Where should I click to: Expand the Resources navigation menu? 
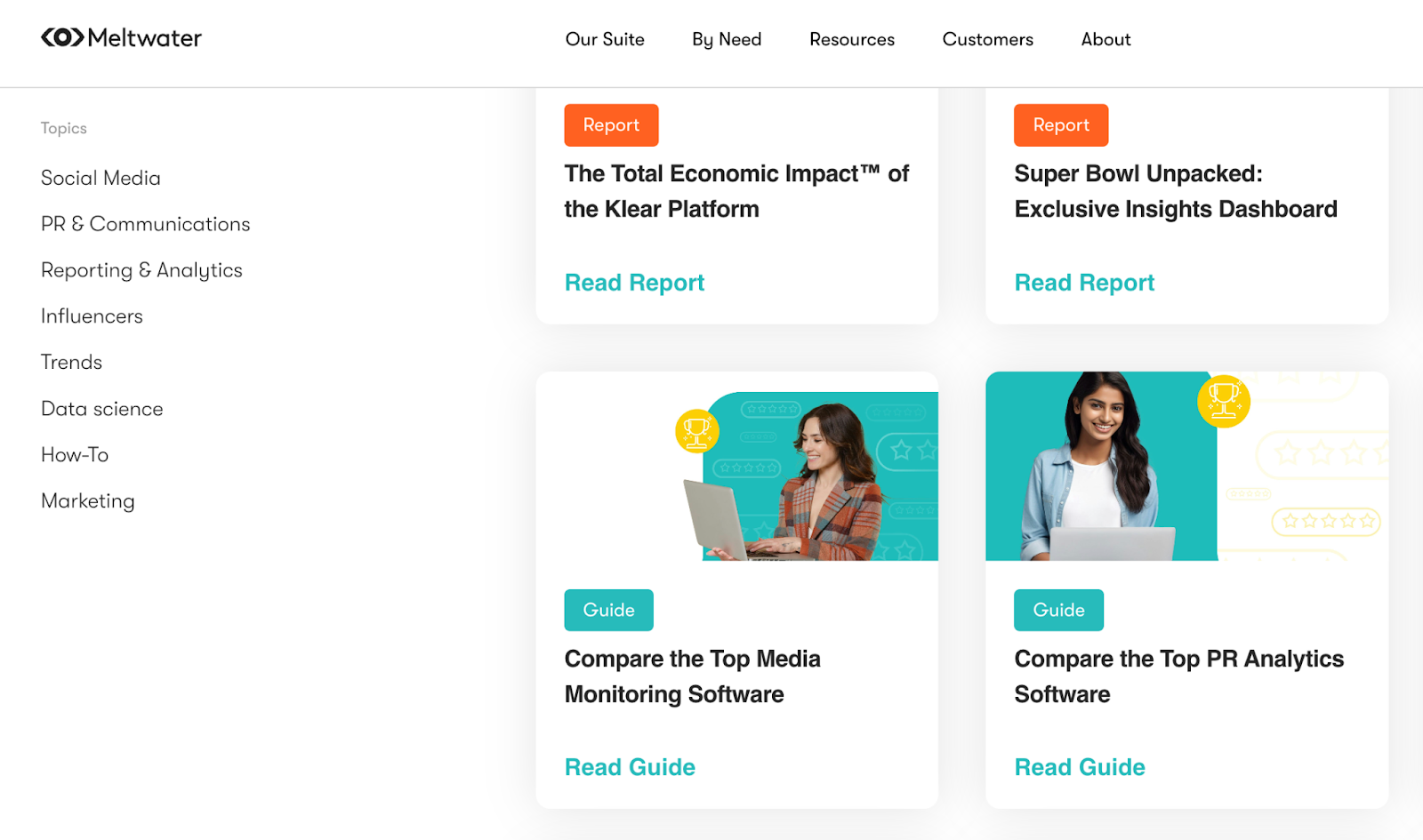851,39
